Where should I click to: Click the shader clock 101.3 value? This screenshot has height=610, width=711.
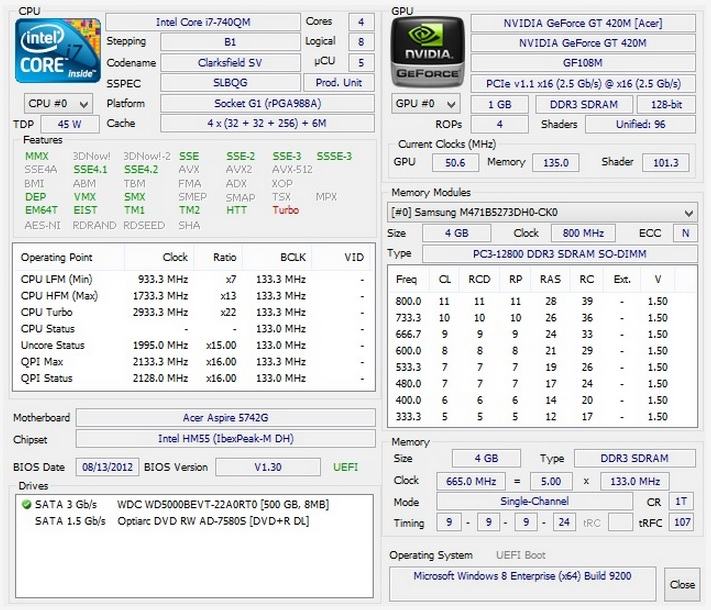666,162
